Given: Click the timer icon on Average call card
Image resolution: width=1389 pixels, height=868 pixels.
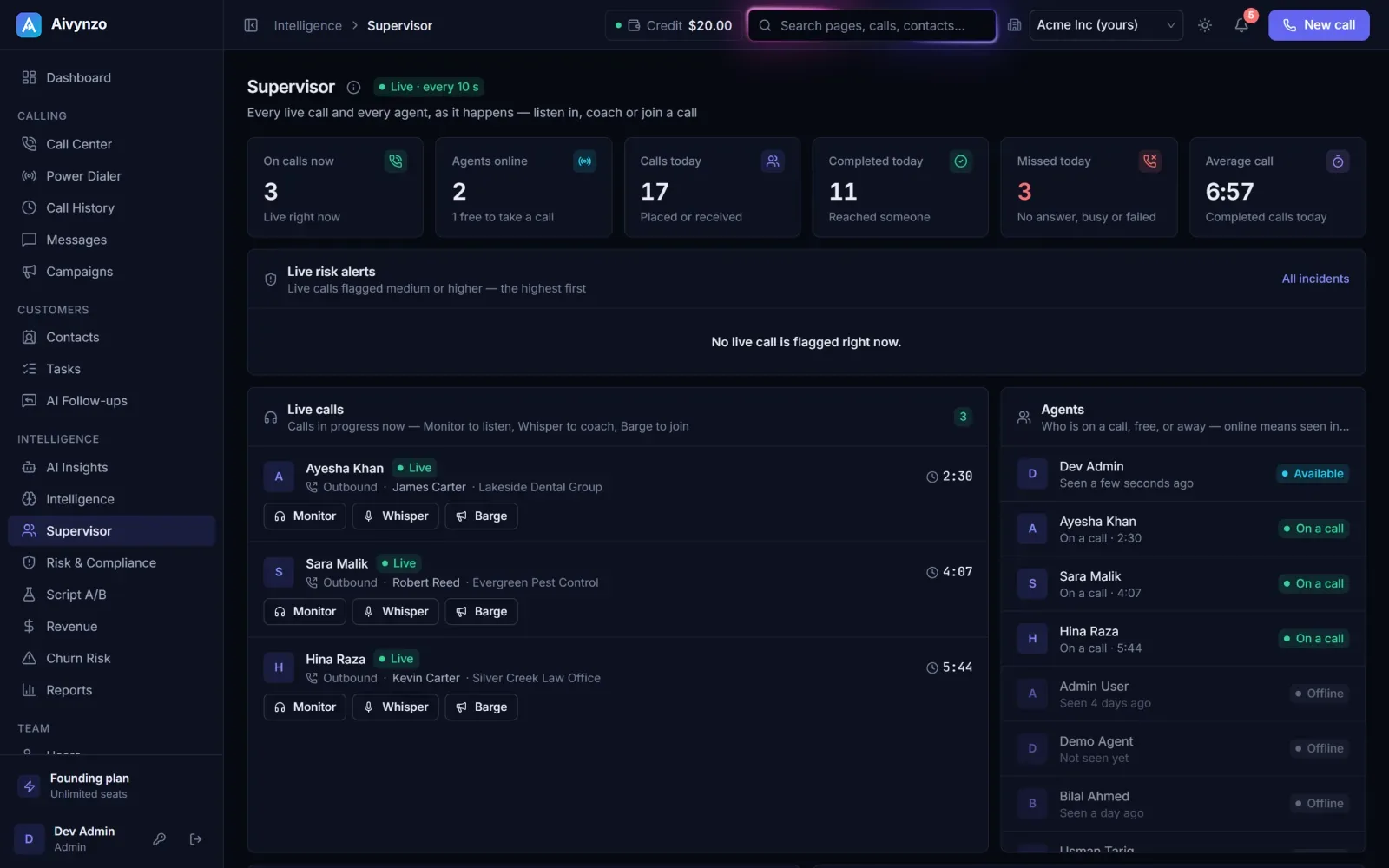Looking at the screenshot, I should [1338, 161].
